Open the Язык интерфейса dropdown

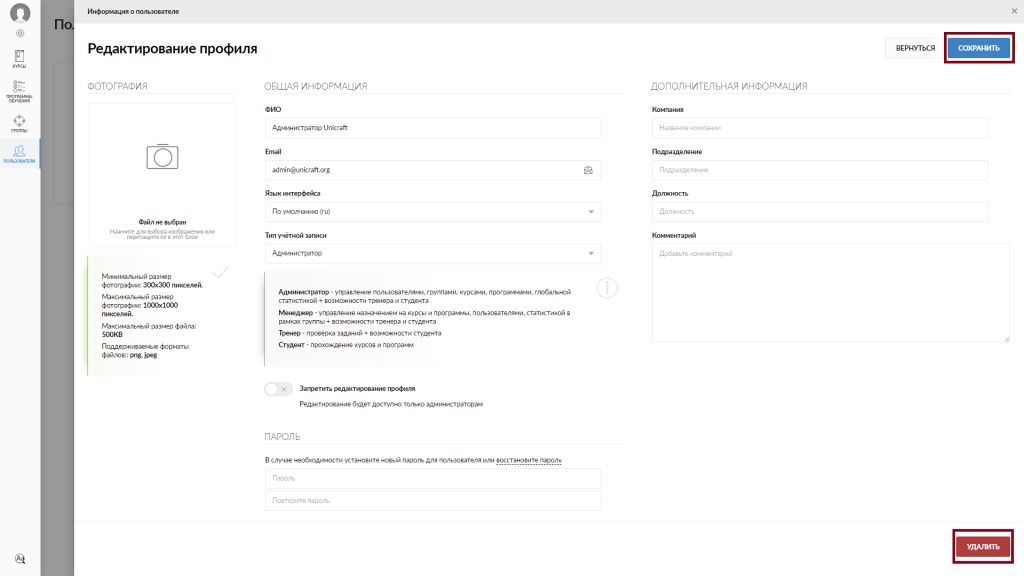pyautogui.click(x=433, y=212)
